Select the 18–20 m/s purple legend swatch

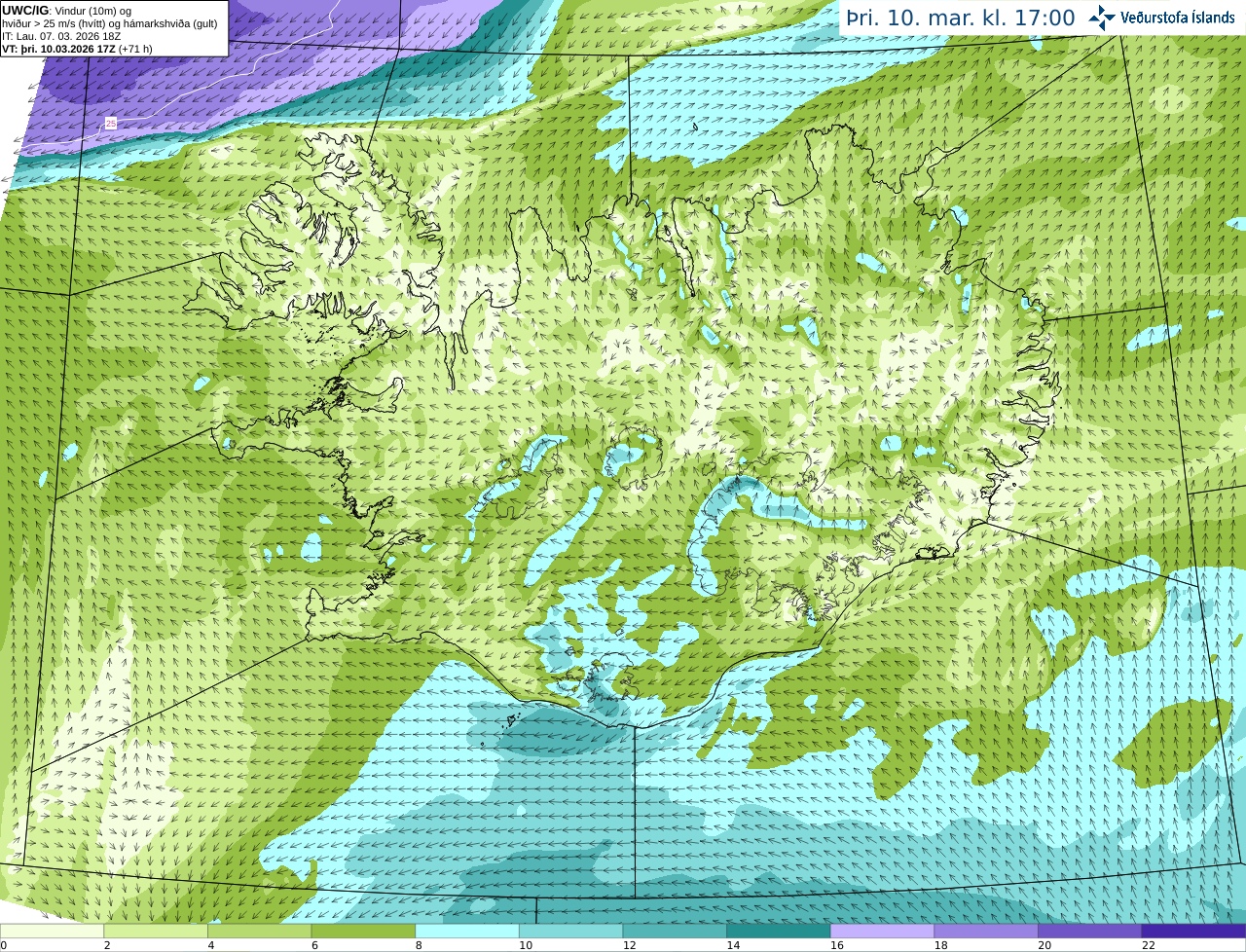tap(986, 931)
